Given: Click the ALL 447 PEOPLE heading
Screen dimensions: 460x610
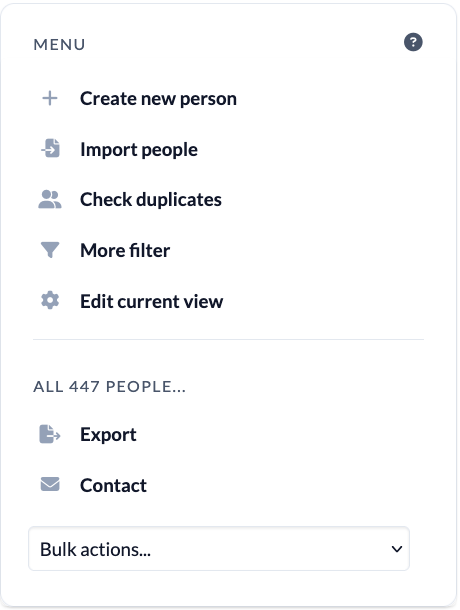Looking at the screenshot, I should coord(109,387).
